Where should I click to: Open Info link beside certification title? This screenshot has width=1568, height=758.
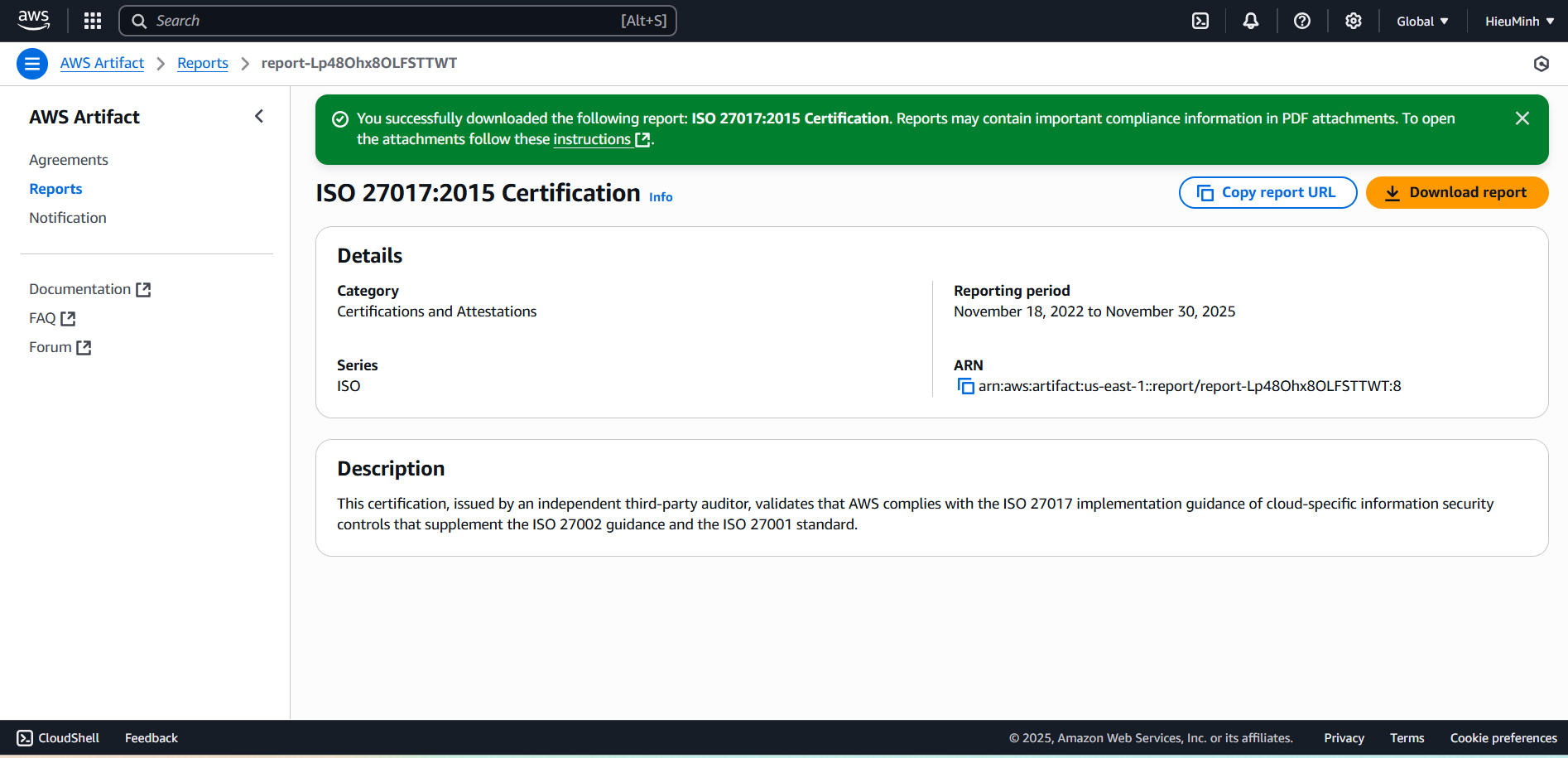(661, 197)
